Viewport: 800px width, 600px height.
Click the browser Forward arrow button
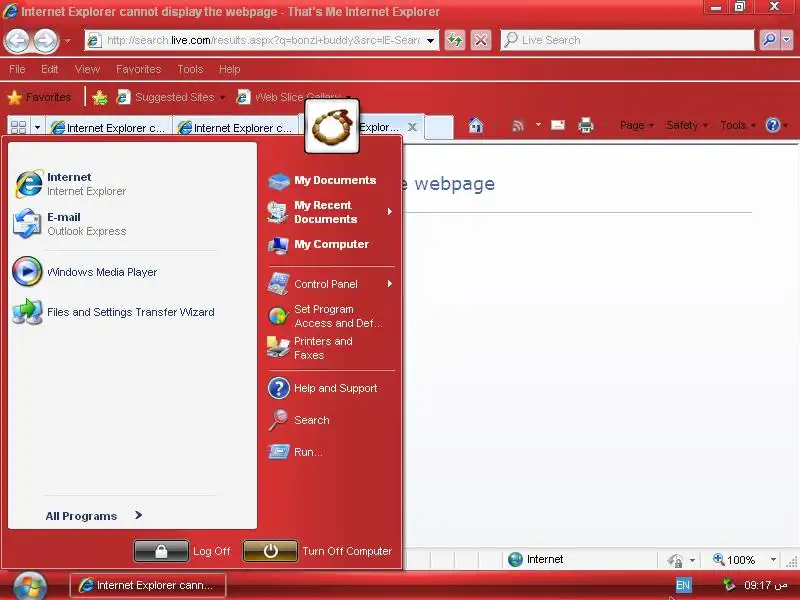[x=46, y=40]
